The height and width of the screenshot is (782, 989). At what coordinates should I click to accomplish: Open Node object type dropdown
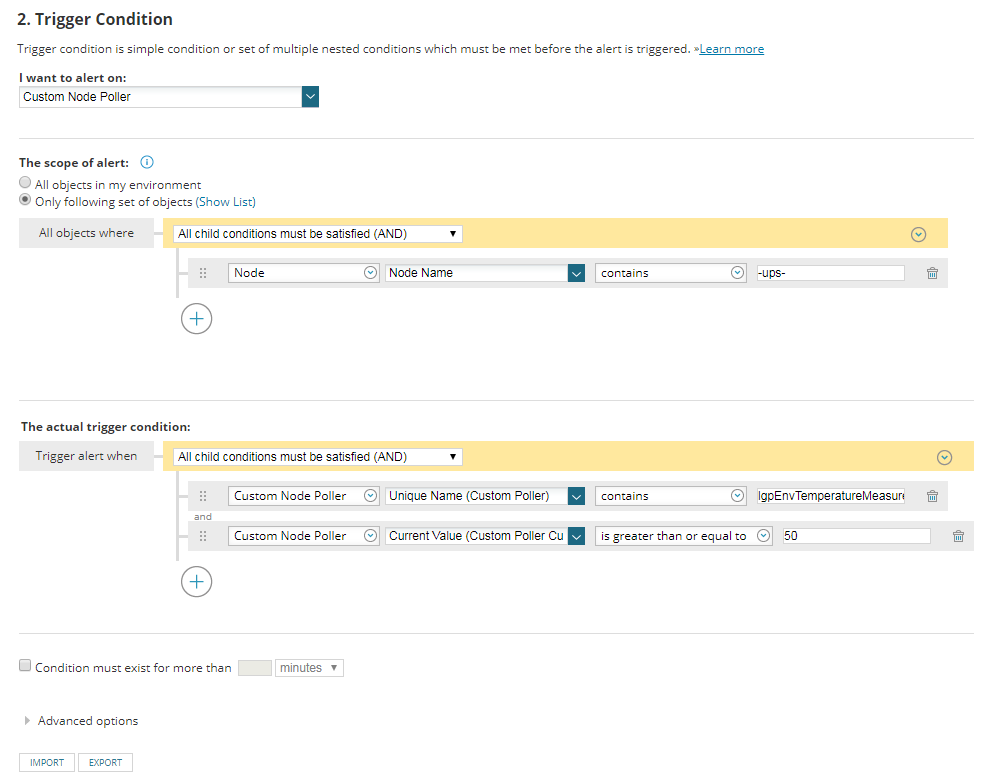click(303, 273)
